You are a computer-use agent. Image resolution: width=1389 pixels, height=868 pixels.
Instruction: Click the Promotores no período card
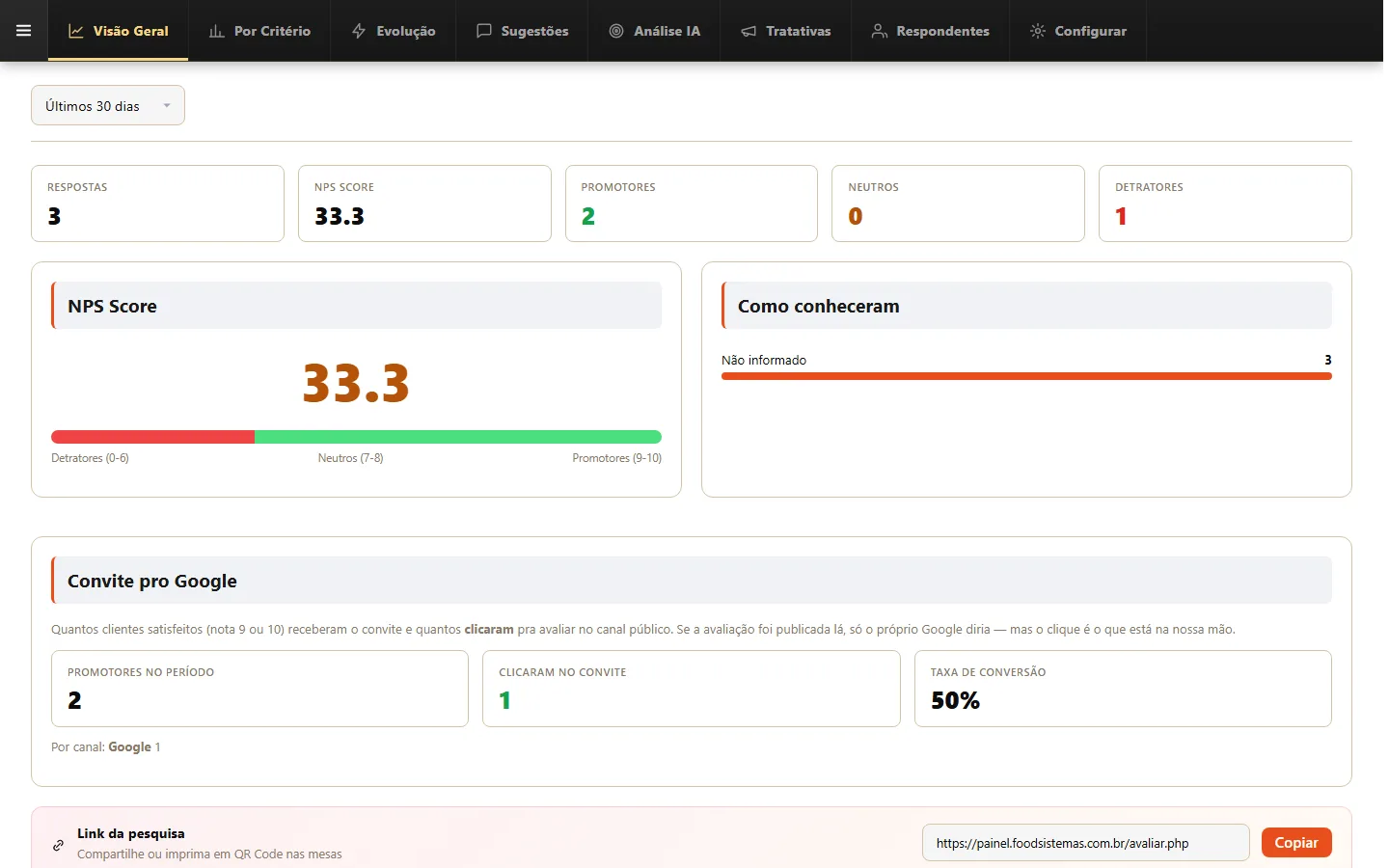259,689
